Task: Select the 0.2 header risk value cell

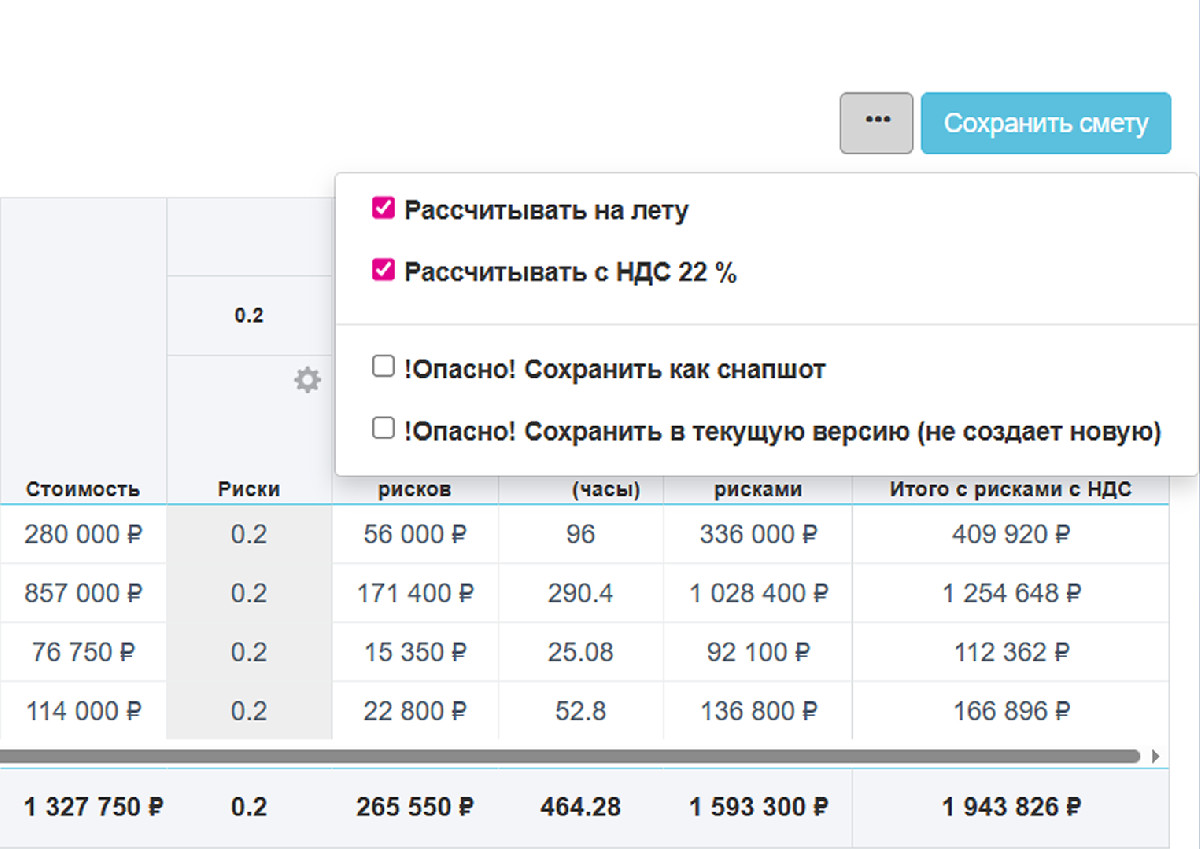Action: 249,315
